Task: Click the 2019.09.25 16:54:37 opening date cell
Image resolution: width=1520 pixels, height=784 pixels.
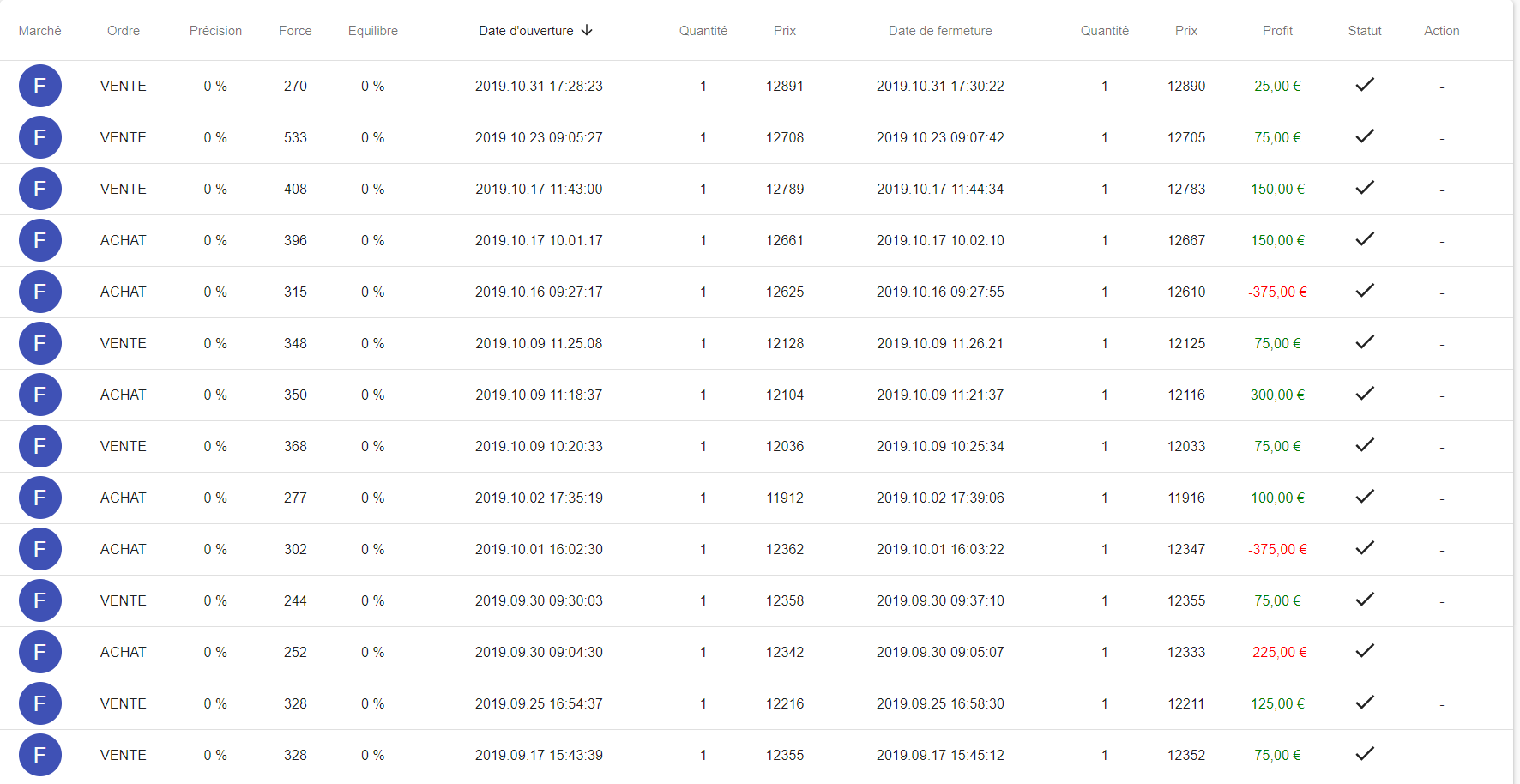Action: pos(539,703)
